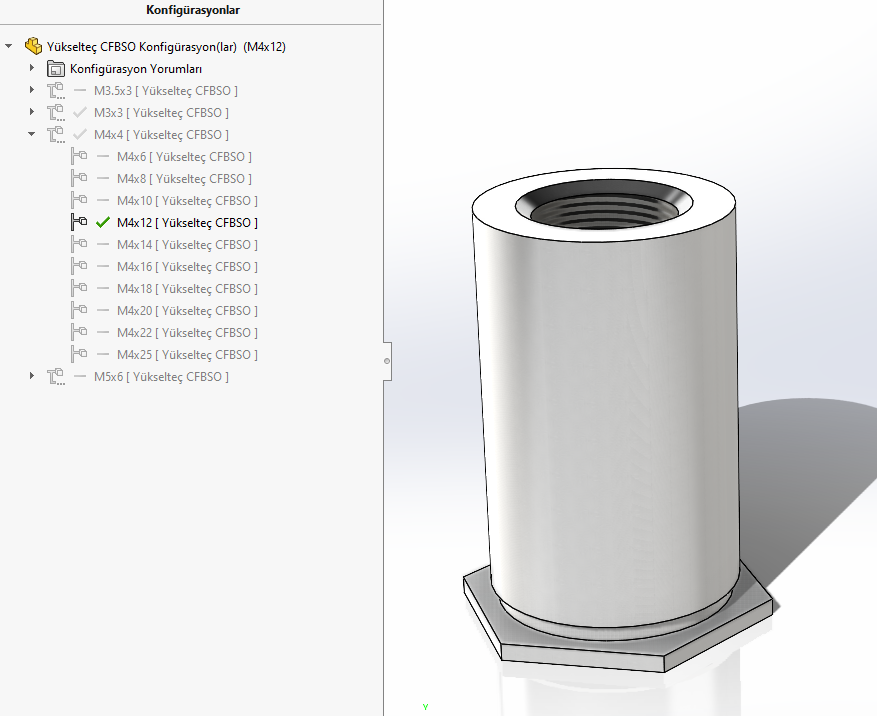Screen dimensions: 877x716
Task: Click the M4x4 parent configuration icon
Action: 56,135
